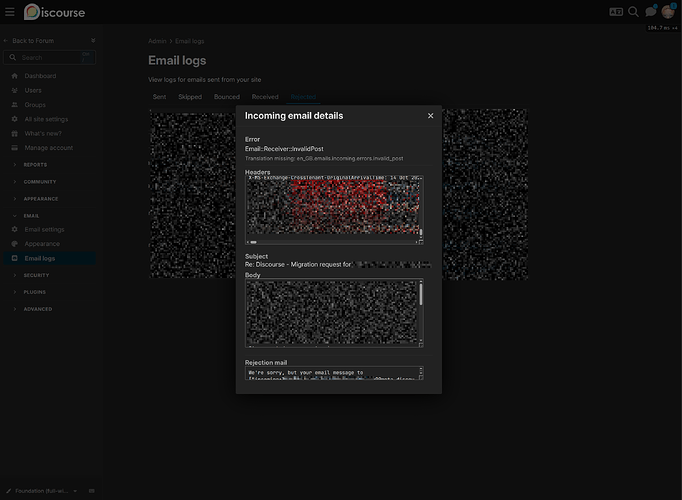This screenshot has width=682, height=500.
Task: Switch to the Skipped tab
Action: (190, 97)
